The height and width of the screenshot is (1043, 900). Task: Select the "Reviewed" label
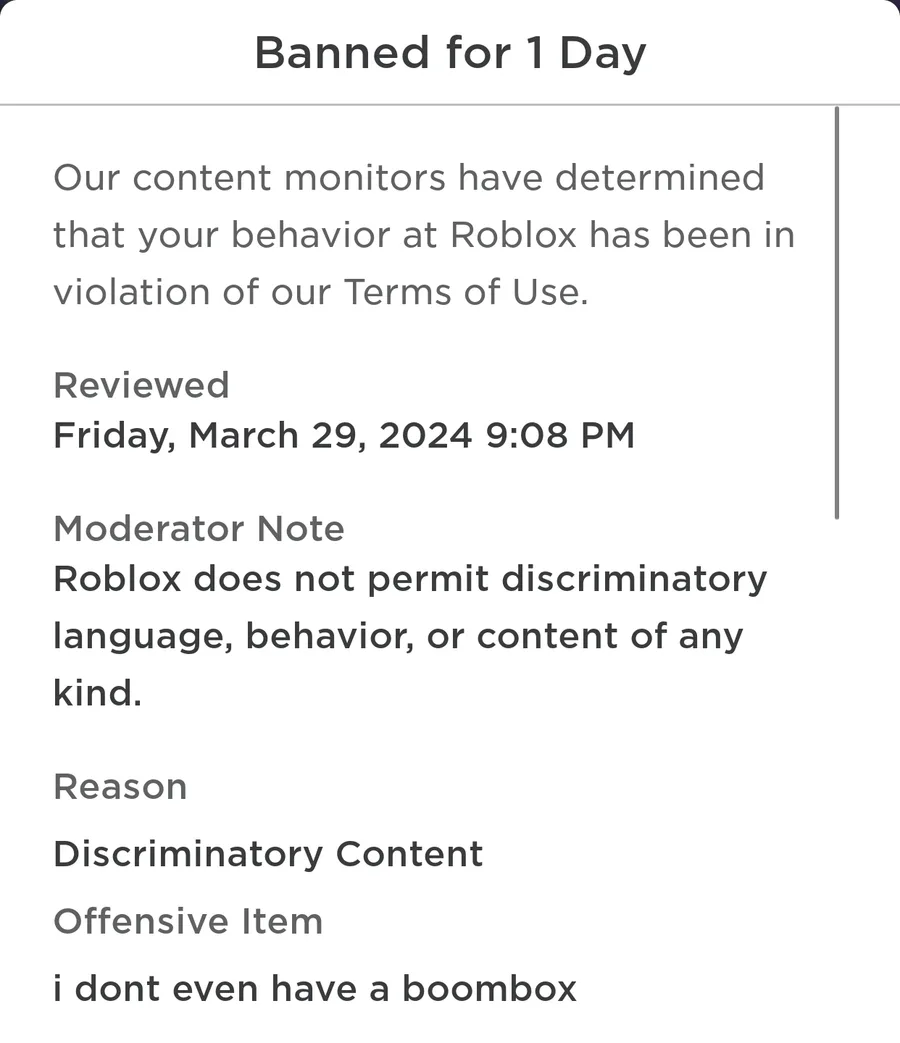click(141, 385)
